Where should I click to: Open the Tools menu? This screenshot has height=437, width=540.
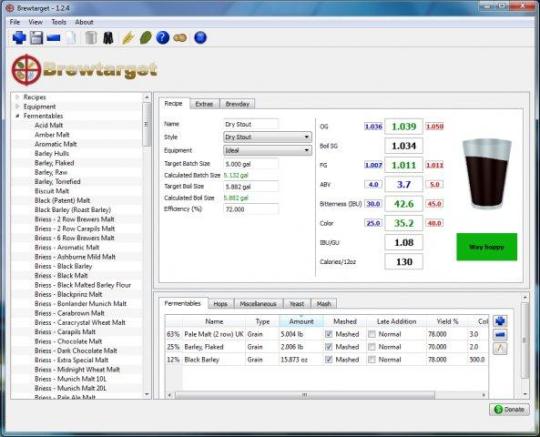(59, 22)
